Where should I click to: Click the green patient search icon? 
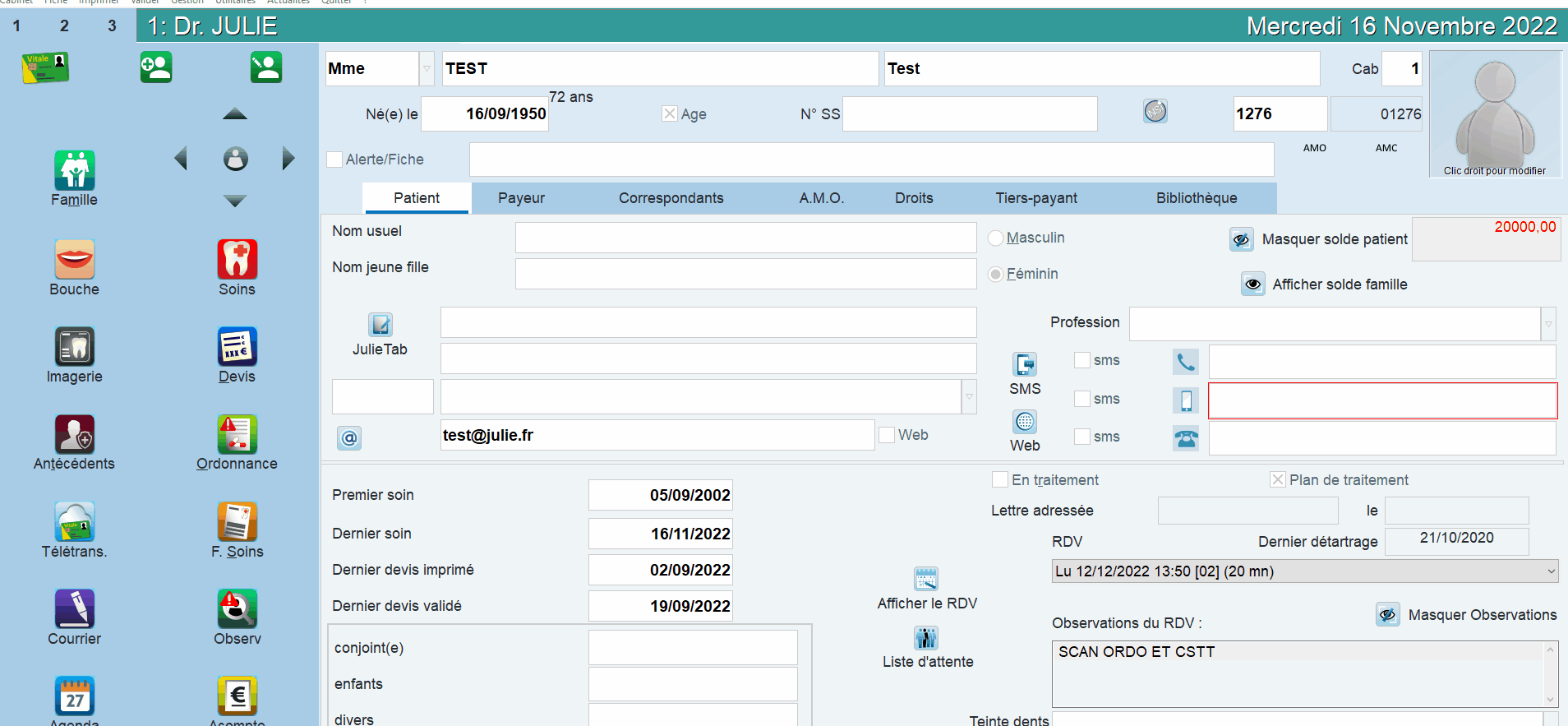pyautogui.click(x=266, y=67)
